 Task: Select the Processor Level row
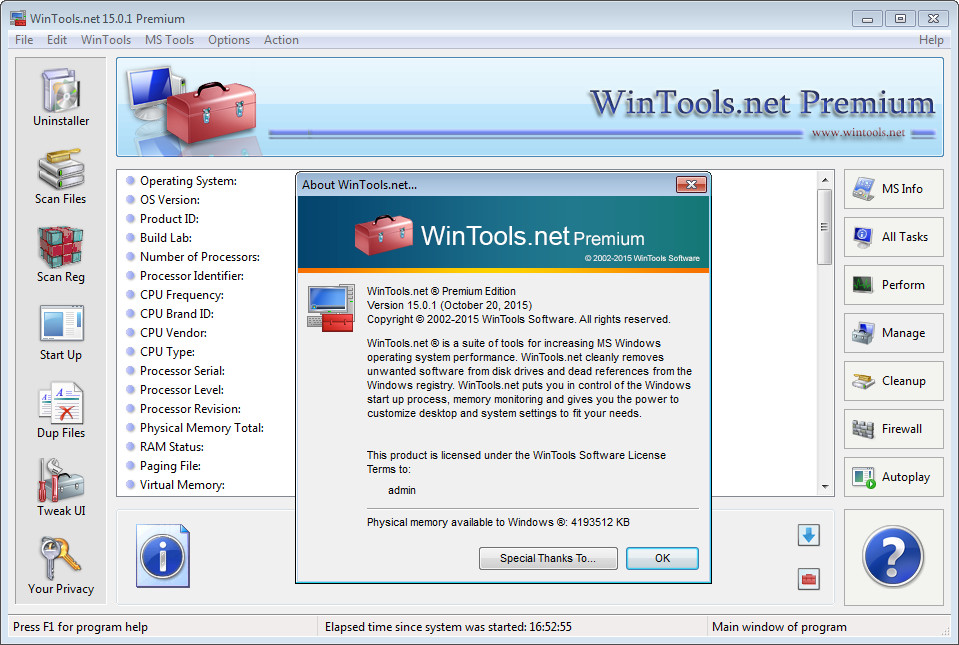point(176,389)
